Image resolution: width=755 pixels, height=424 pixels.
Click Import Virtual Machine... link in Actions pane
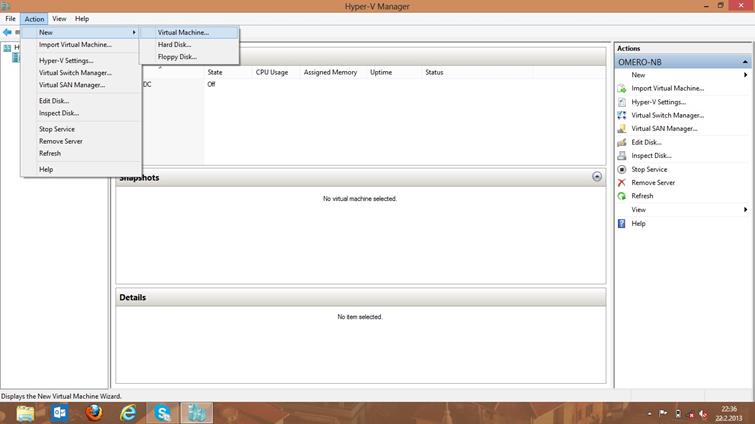point(667,89)
